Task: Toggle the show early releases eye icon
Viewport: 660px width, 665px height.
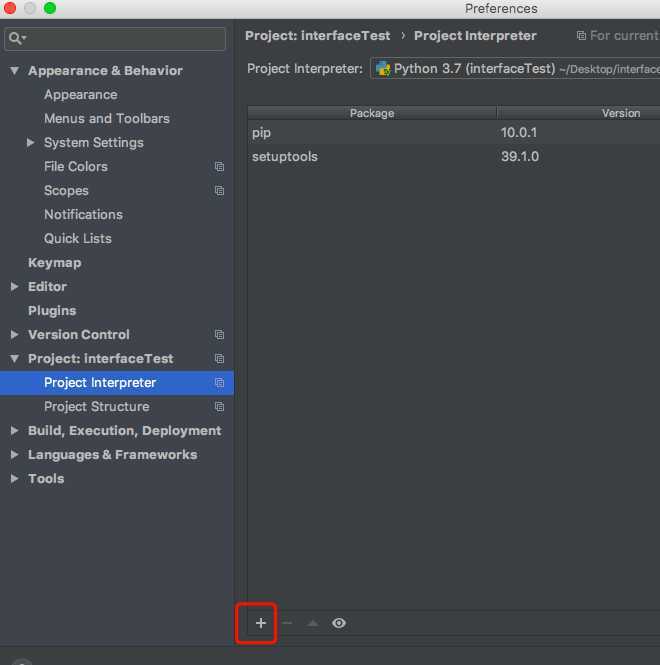Action: [x=339, y=623]
